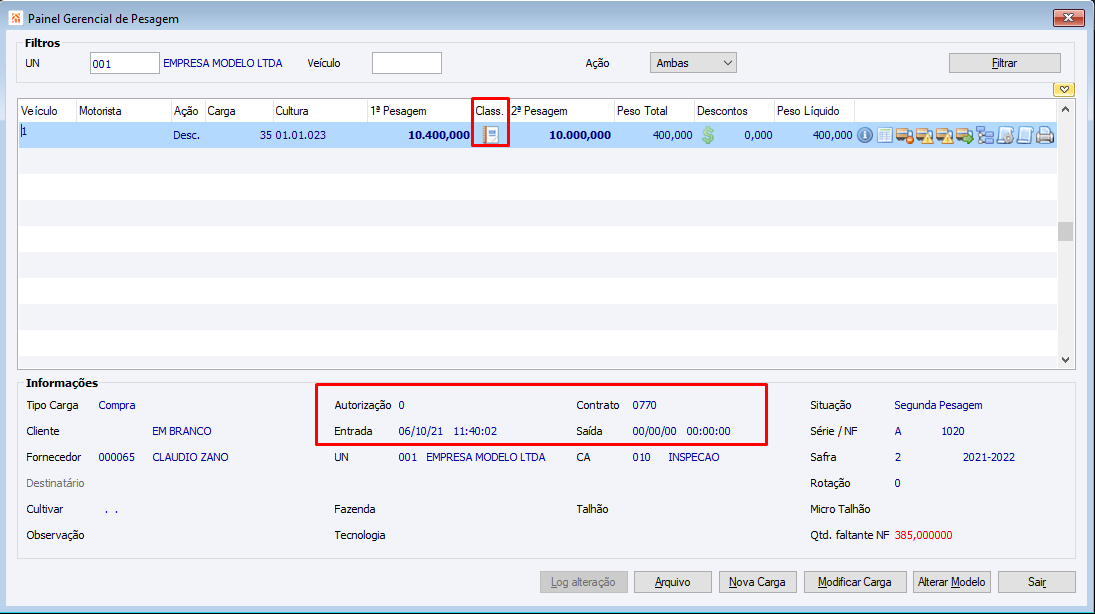Select the 10.000,000 second weighing cell

580,135
